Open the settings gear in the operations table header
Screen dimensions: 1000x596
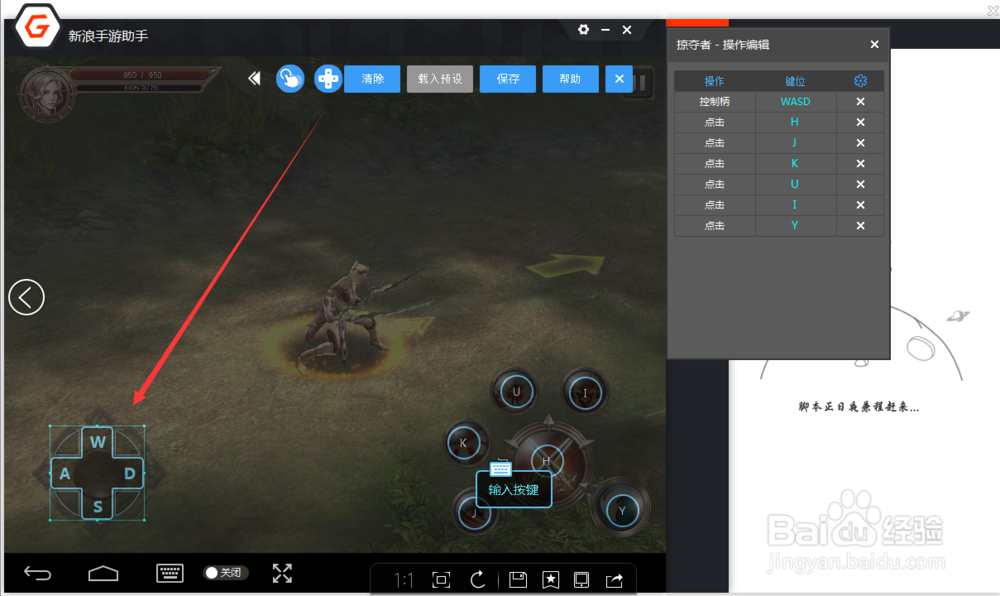(860, 80)
